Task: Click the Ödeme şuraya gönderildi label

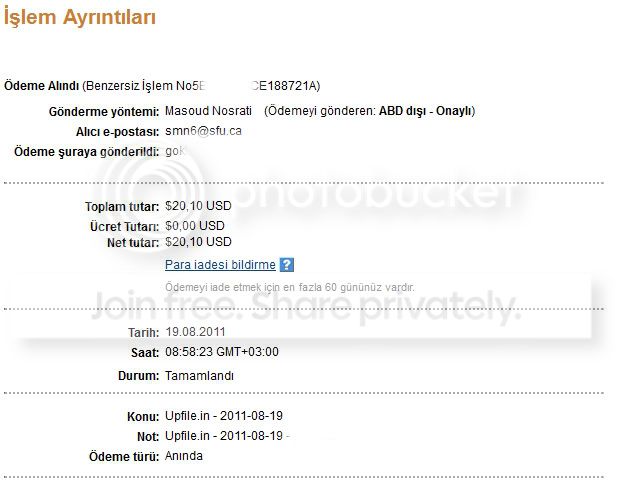Action: point(86,151)
